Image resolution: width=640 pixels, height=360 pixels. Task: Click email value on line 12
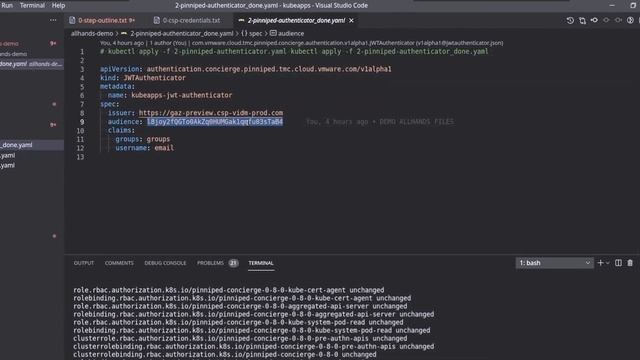pos(164,148)
